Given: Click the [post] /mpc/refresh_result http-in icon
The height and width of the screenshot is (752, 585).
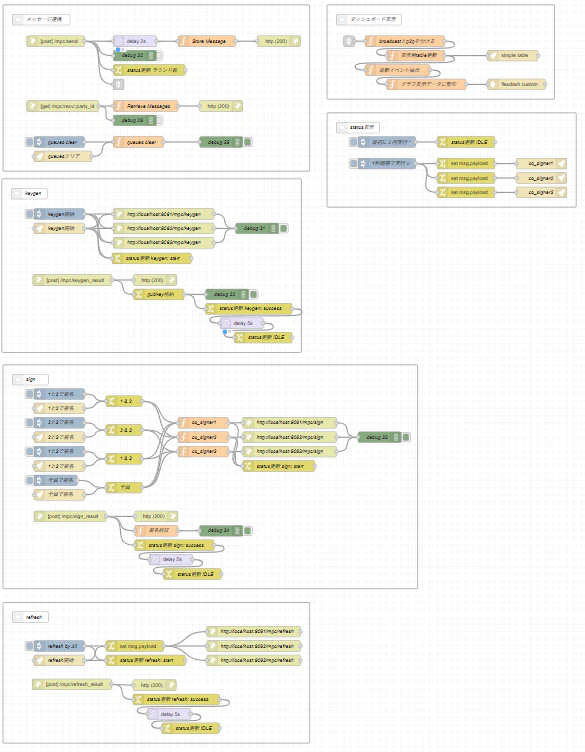Looking at the screenshot, I should tap(37, 684).
